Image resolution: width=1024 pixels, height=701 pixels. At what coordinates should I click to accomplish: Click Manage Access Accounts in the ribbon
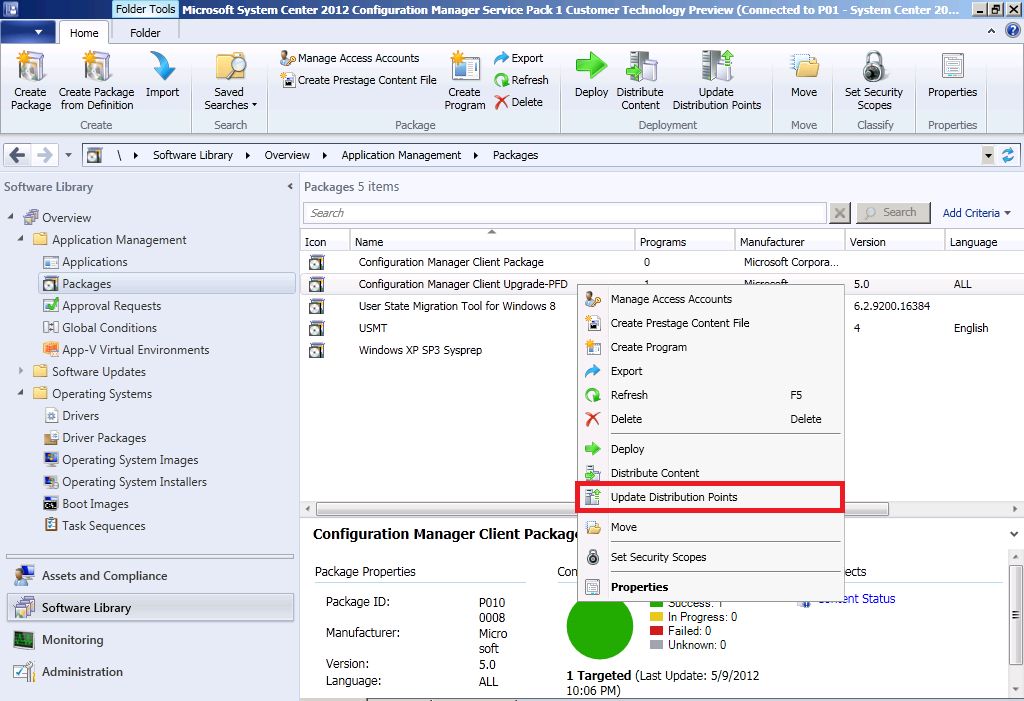[x=350, y=58]
